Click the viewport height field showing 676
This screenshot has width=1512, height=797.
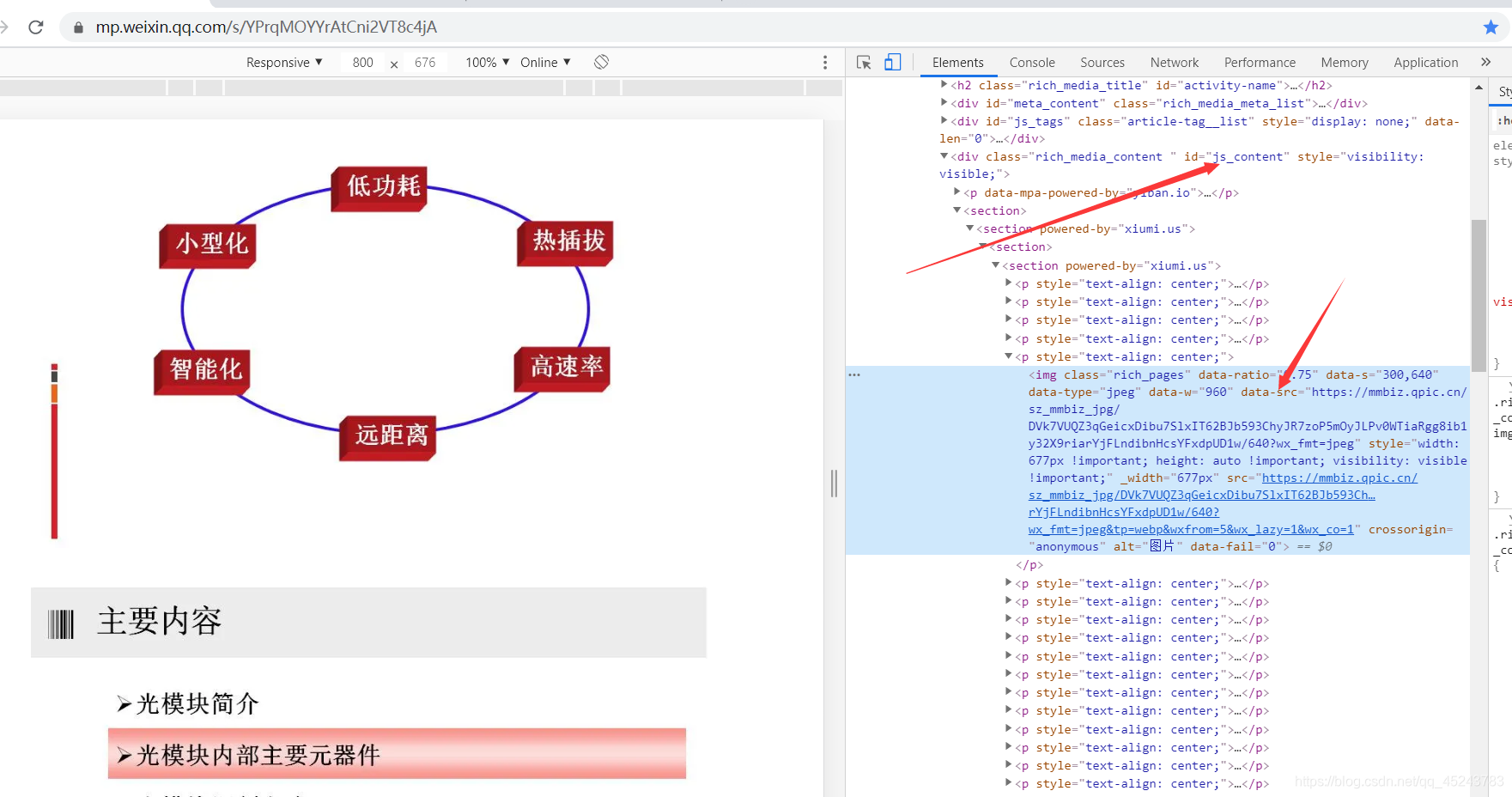[x=425, y=62]
